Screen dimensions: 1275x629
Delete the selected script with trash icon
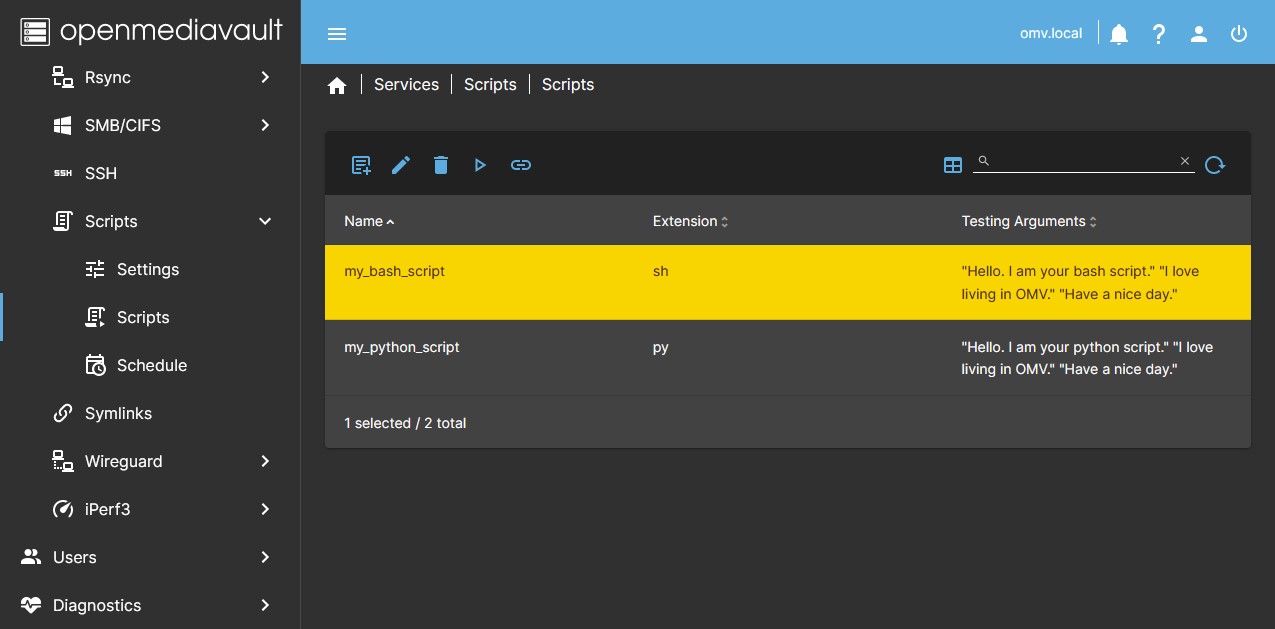point(441,165)
